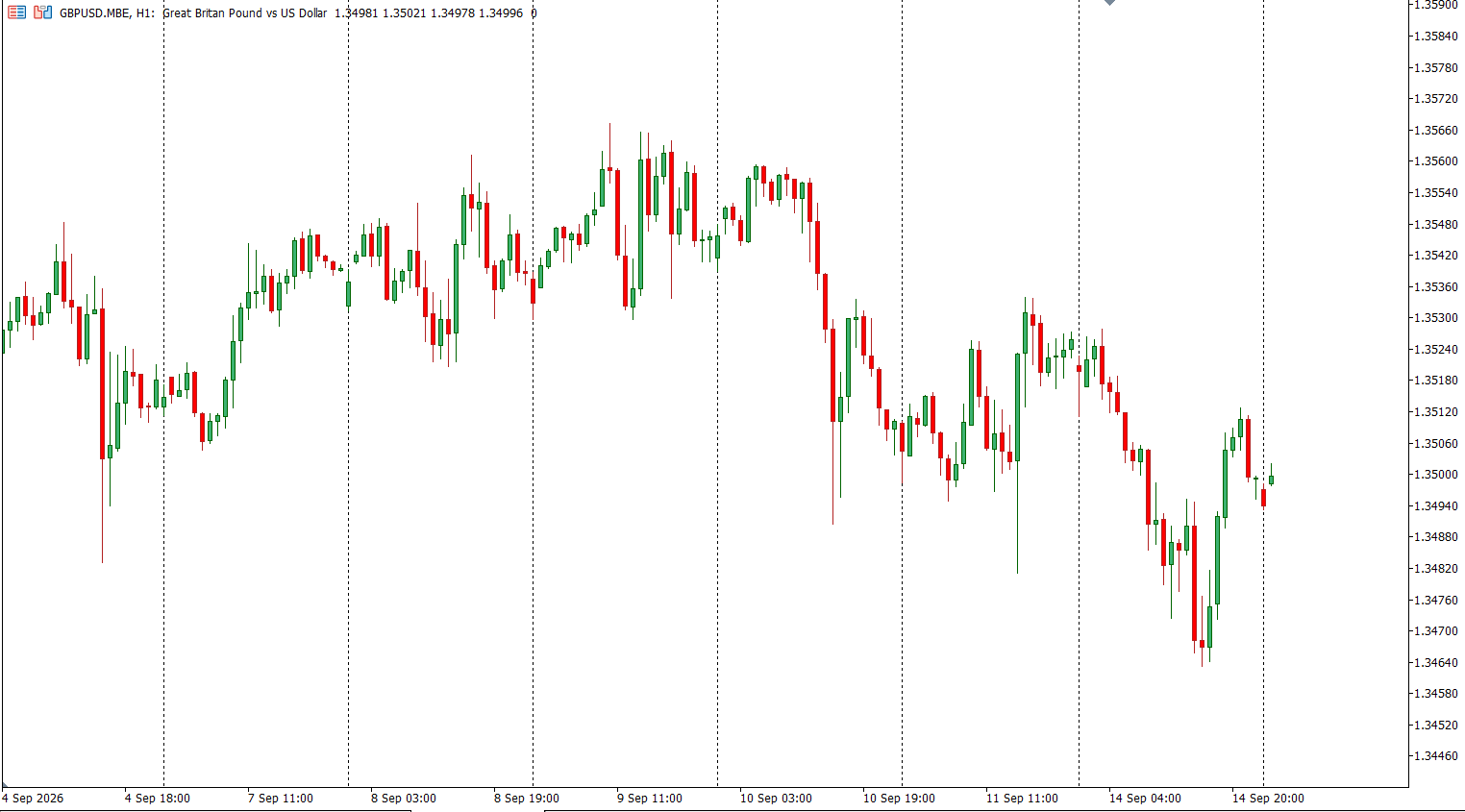This screenshot has height=812, width=1465.
Task: Click the 1.34460 price label at scale bottom
Action: pyautogui.click(x=1435, y=756)
